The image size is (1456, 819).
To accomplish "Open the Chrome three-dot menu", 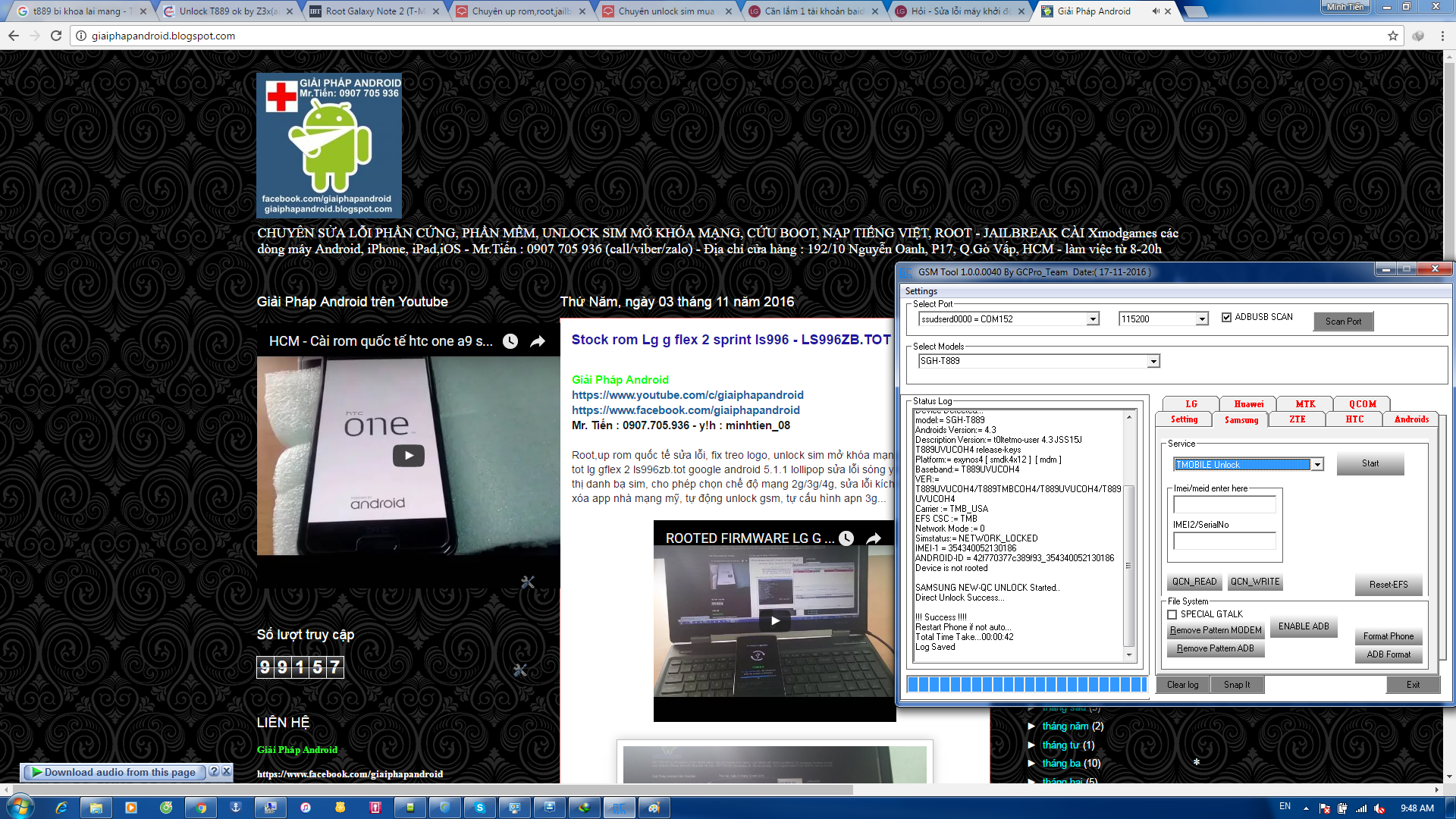I will (x=1443, y=36).
